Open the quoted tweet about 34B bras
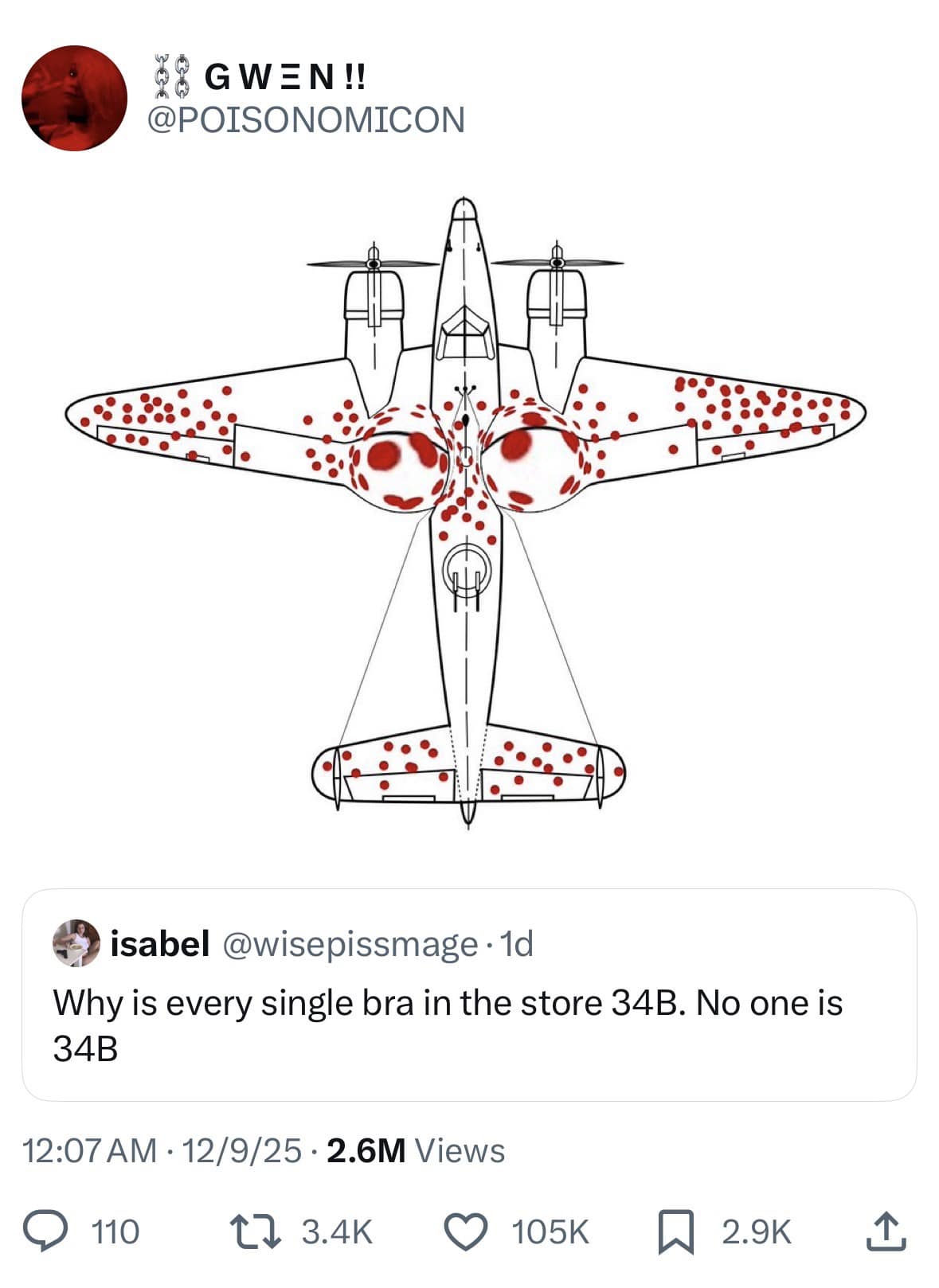This screenshot has height=1288, width=939. 468,1025
